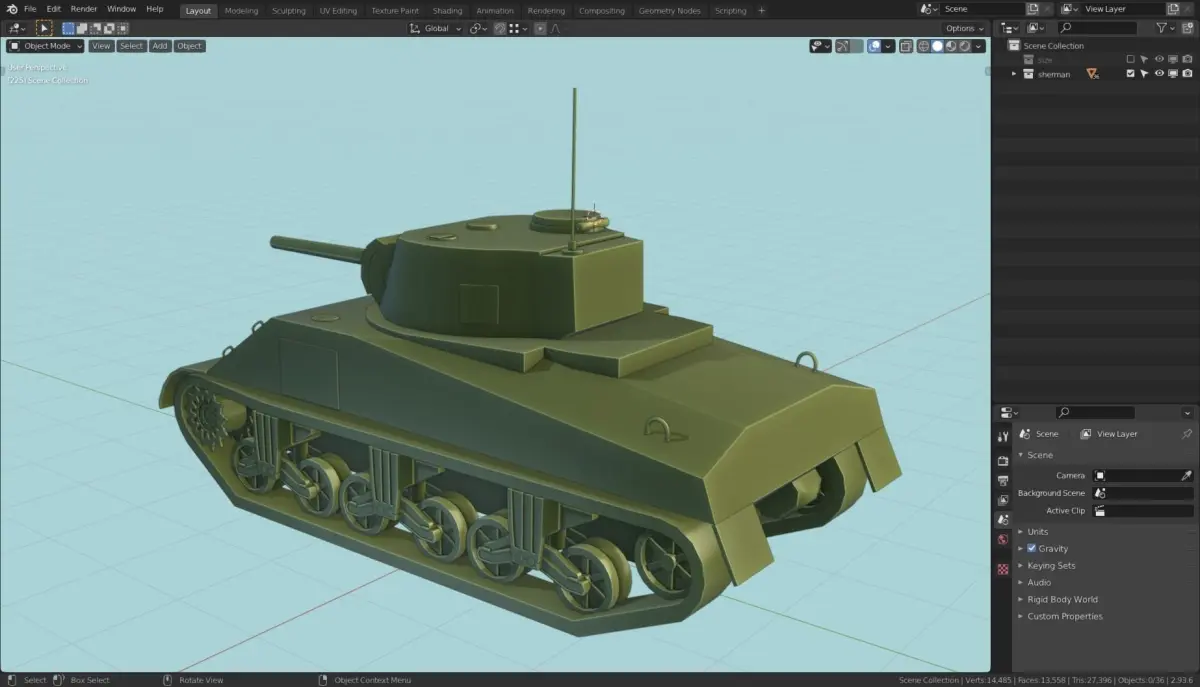Open the Edit menu
1200x687 pixels.
click(54, 9)
